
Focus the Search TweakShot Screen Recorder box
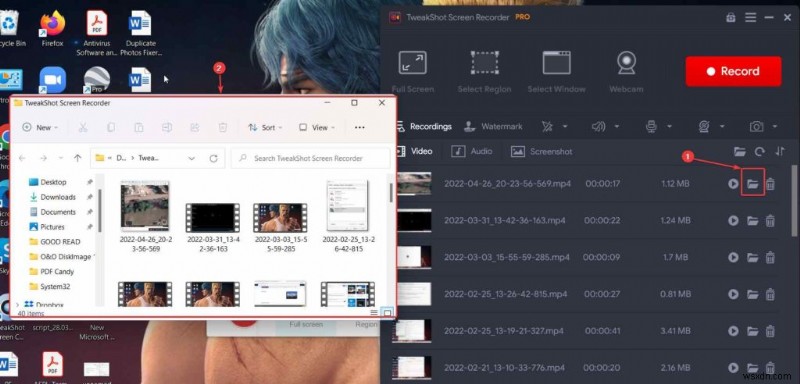[x=310, y=159]
